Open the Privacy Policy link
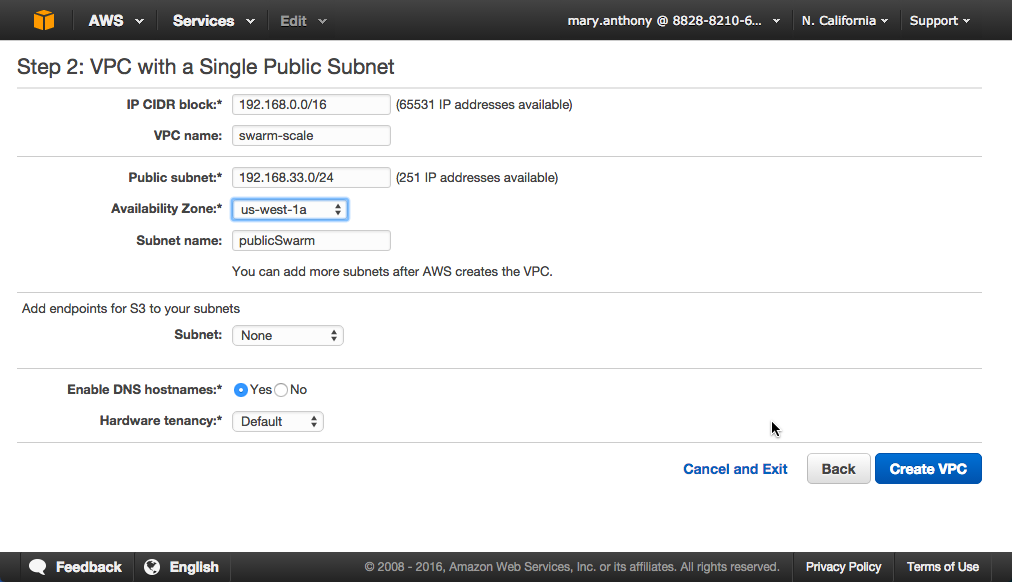The height and width of the screenshot is (582, 1012). coord(843,567)
